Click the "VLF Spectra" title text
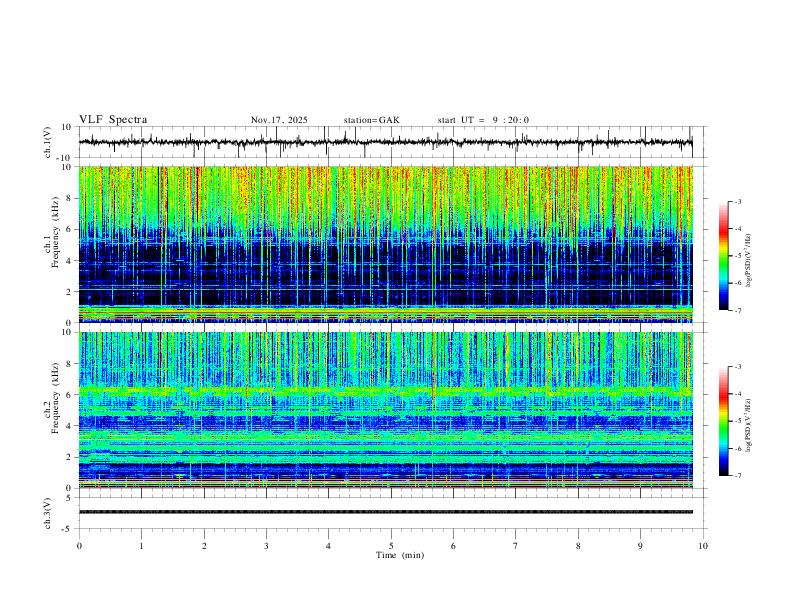The height and width of the screenshot is (612, 792). 113,120
